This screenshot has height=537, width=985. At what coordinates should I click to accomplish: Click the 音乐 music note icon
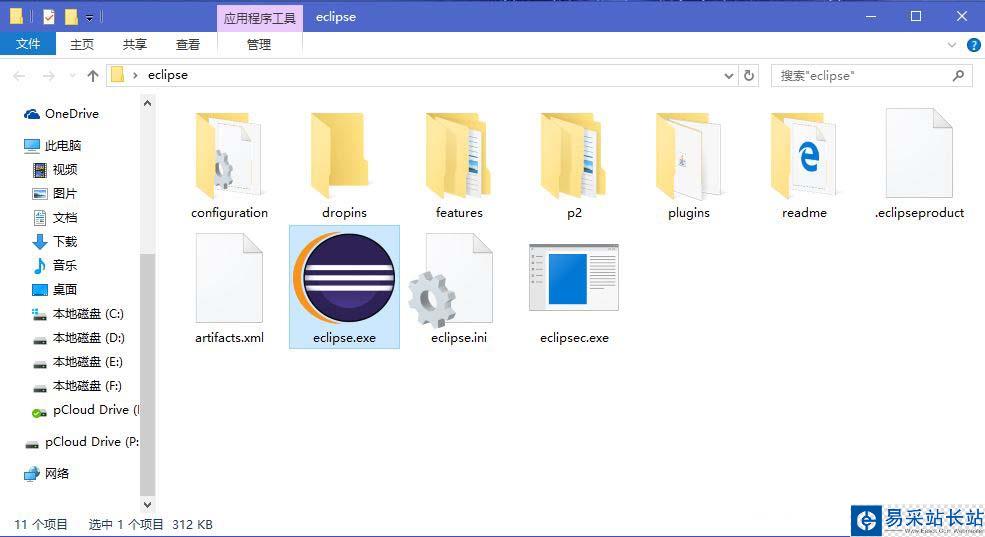pos(40,266)
